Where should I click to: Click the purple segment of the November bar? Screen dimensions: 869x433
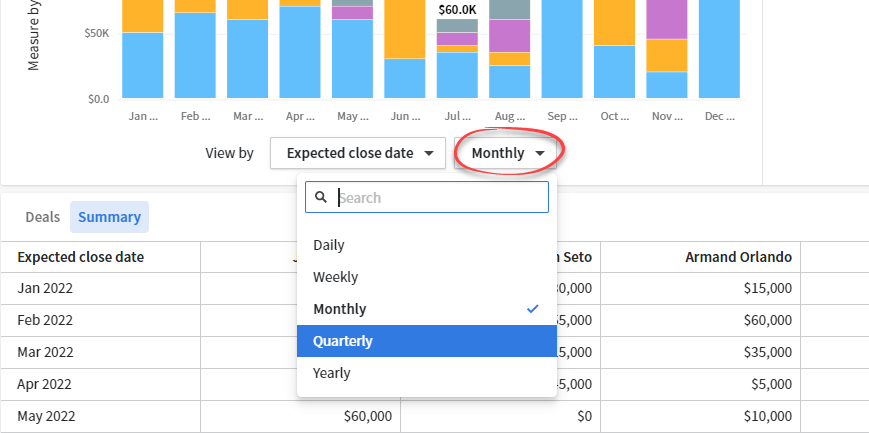click(x=667, y=19)
